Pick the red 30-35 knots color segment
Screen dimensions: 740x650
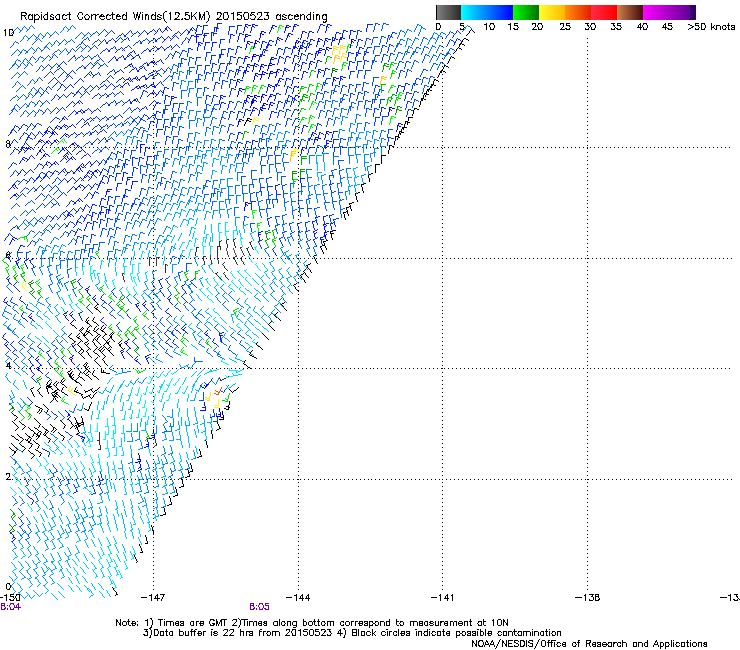tap(604, 12)
